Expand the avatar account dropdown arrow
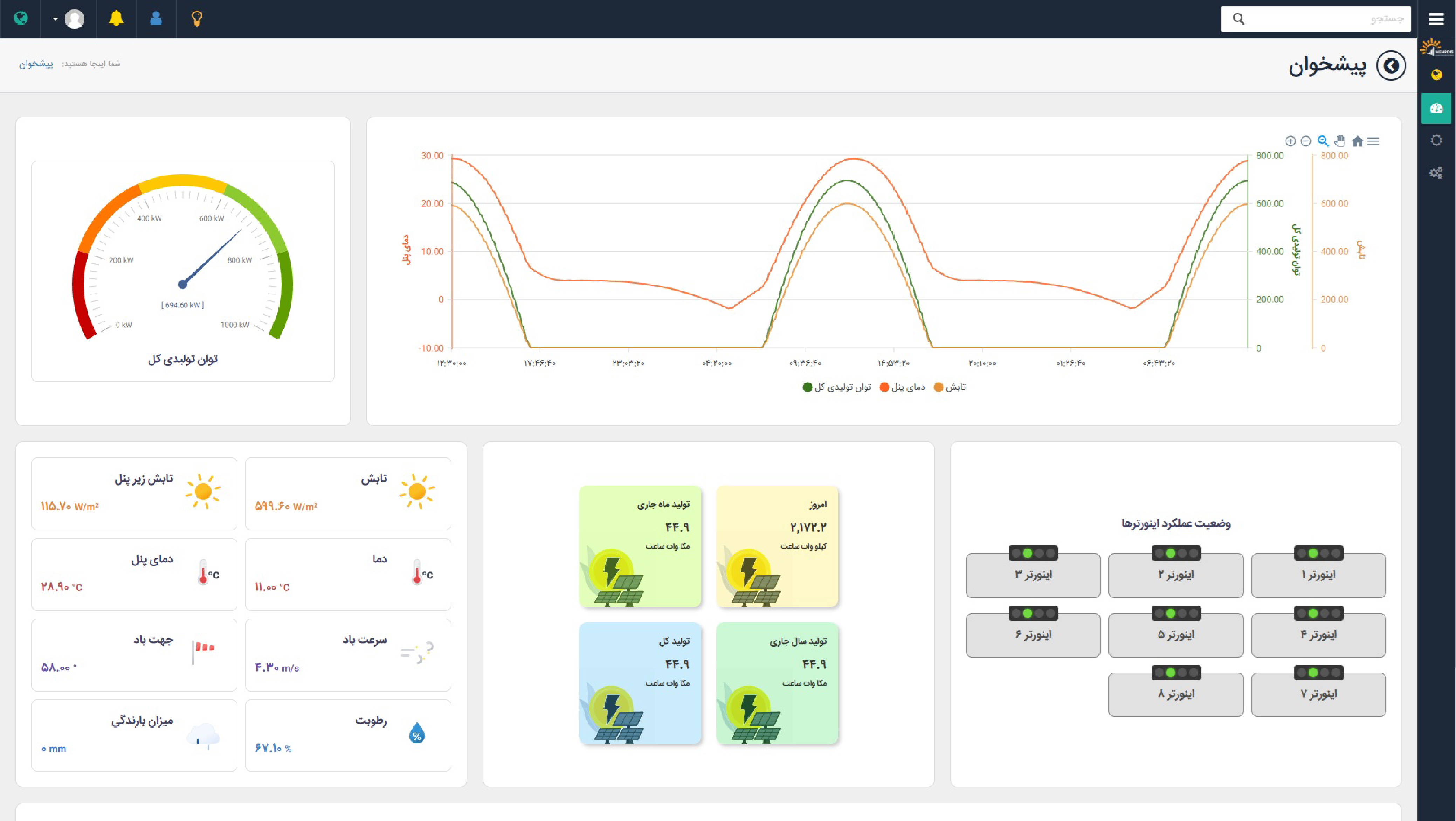The image size is (1456, 821). (x=55, y=19)
